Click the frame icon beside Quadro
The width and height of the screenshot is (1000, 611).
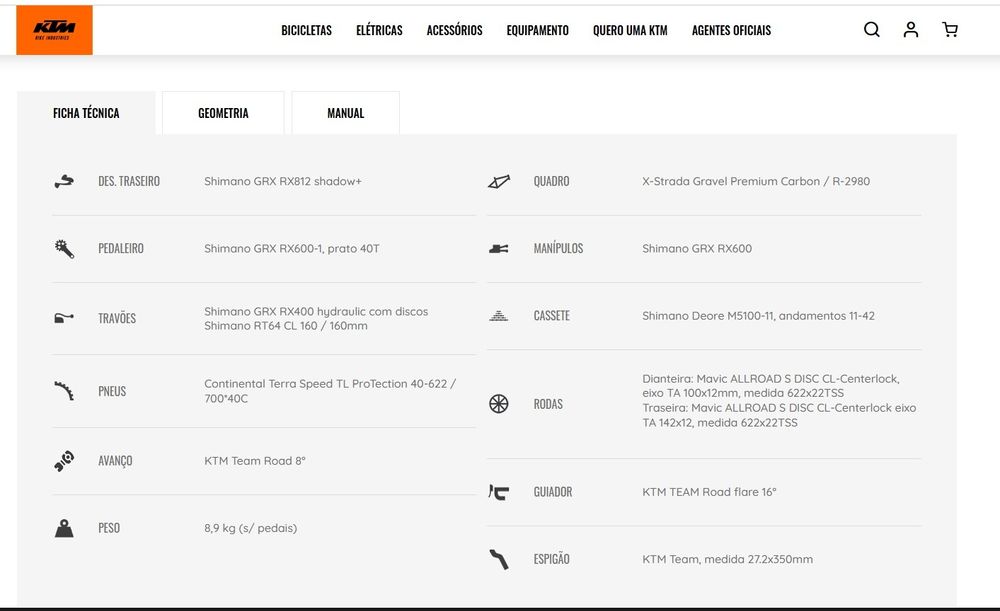[499, 182]
